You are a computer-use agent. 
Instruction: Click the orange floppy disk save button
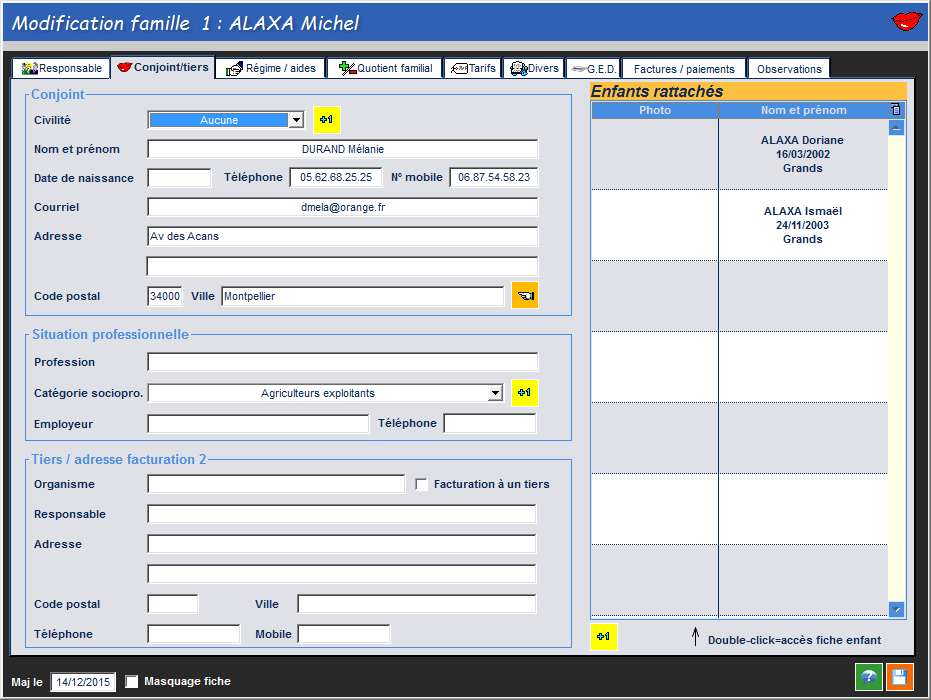pos(898,677)
